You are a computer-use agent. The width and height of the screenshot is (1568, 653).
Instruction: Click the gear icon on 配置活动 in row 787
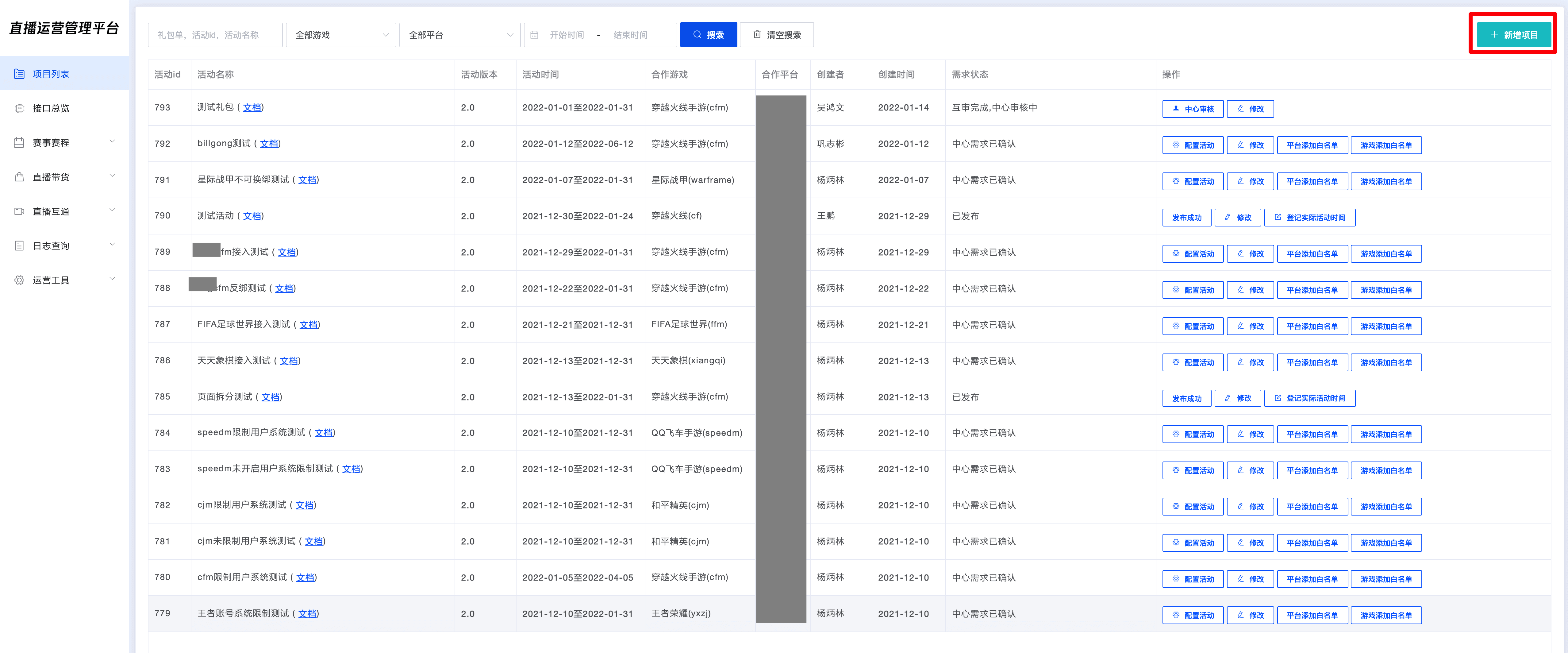pyautogui.click(x=1176, y=326)
